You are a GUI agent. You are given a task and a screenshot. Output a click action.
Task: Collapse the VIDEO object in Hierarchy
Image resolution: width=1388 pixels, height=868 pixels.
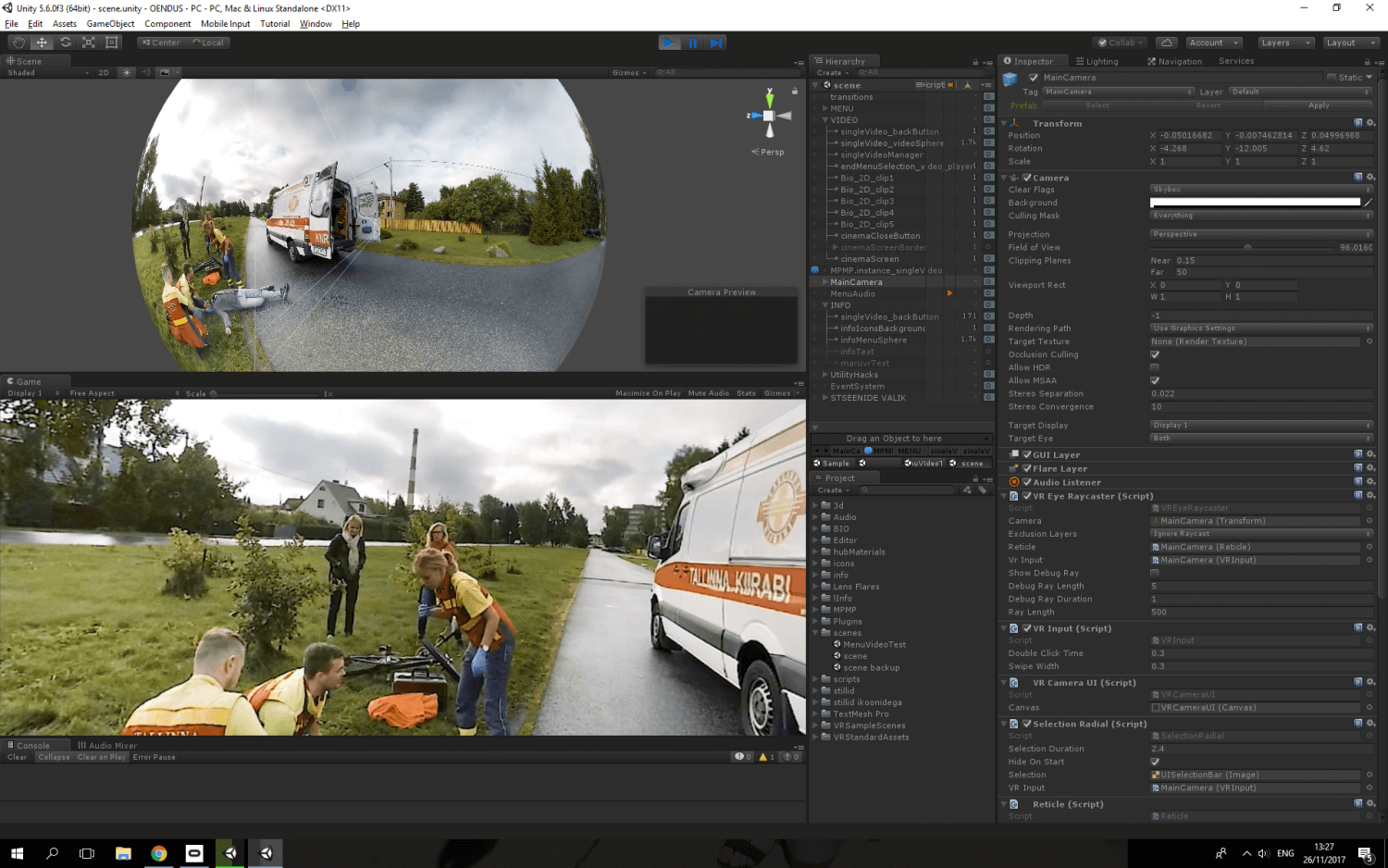point(824,120)
